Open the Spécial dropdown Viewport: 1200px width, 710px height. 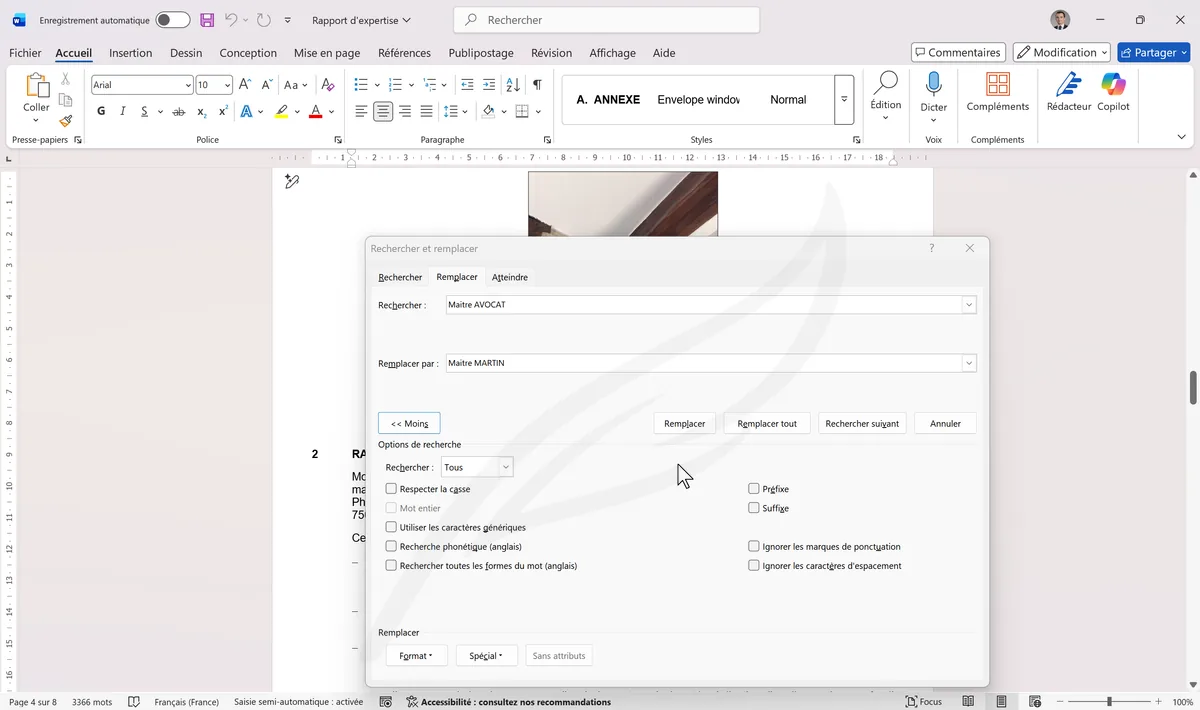[x=486, y=655]
